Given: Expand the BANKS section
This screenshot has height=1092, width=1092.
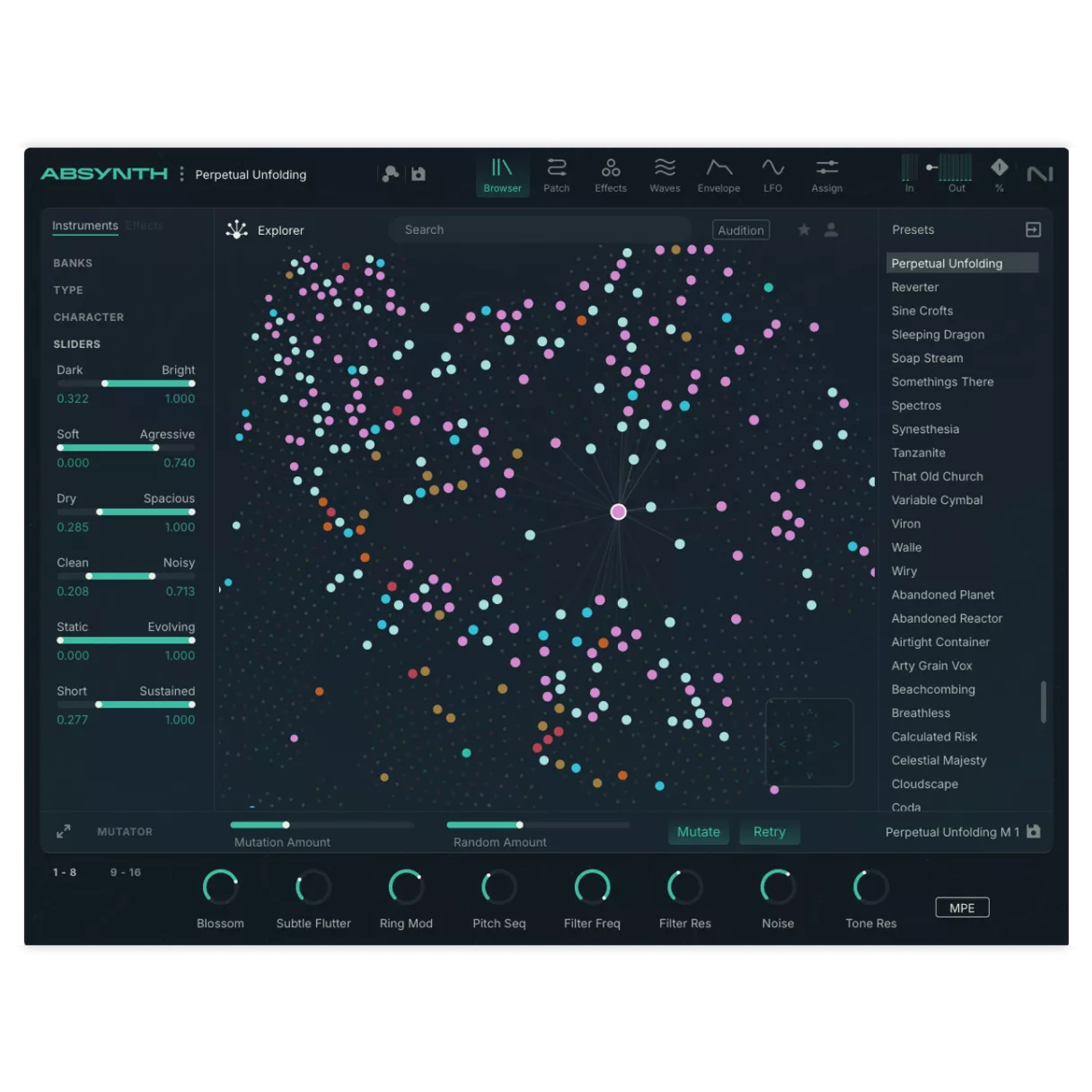Looking at the screenshot, I should pyautogui.click(x=73, y=263).
